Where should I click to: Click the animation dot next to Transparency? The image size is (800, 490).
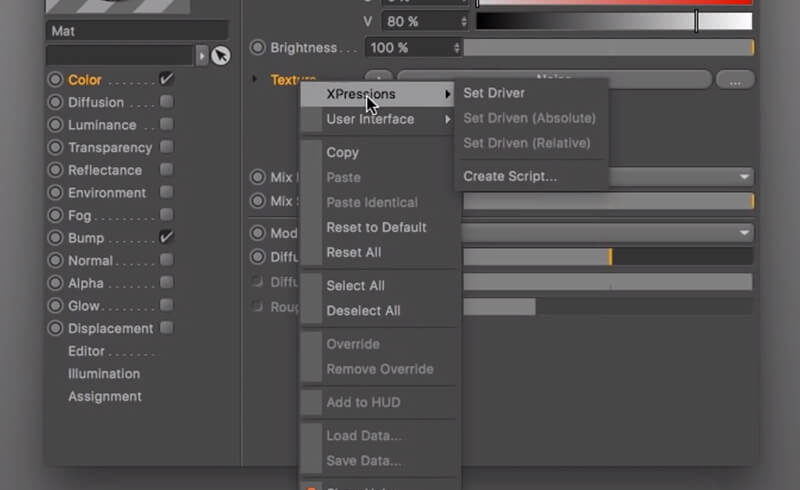(x=55, y=147)
